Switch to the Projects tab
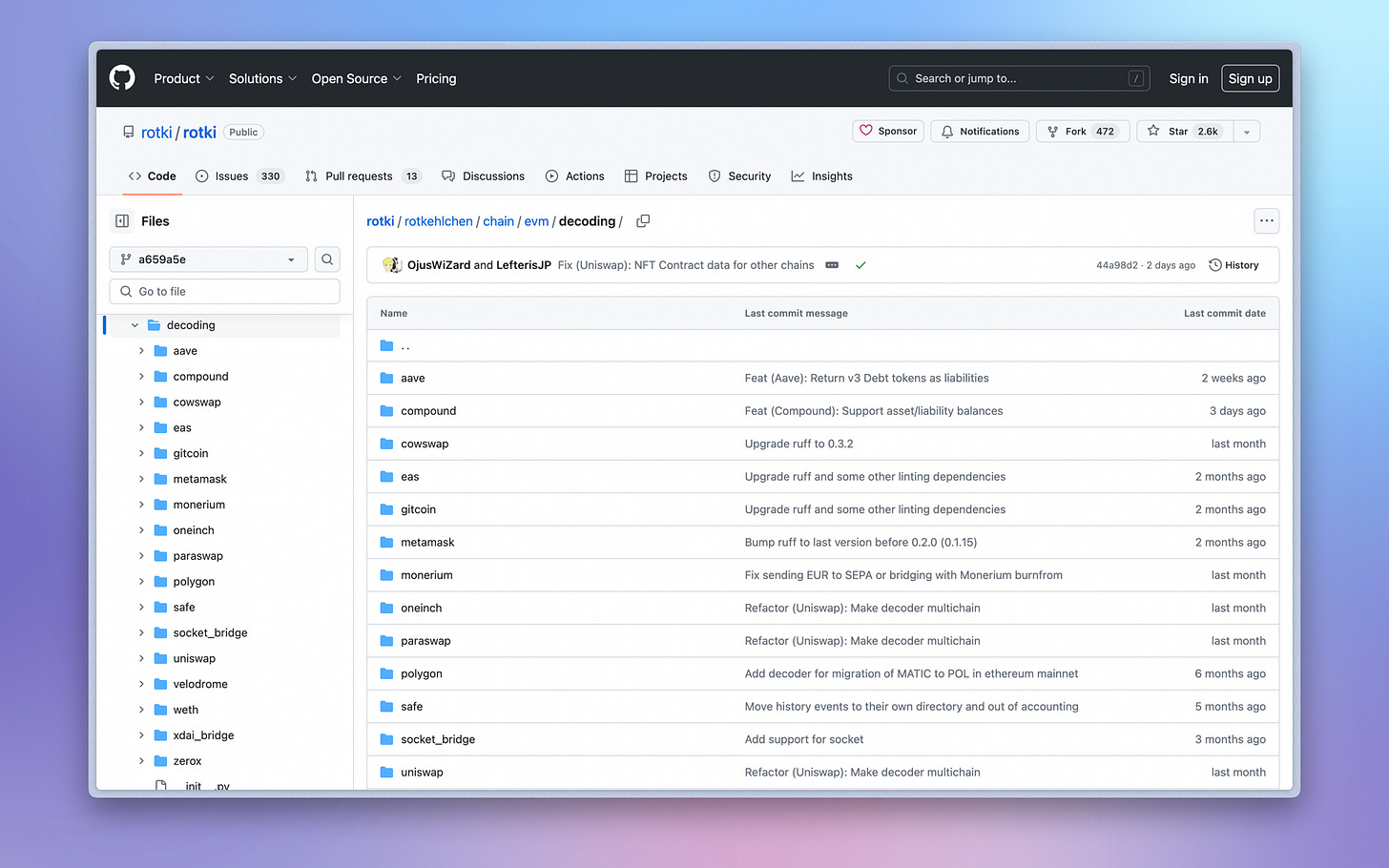Screen dimensions: 1389x868 (656, 176)
